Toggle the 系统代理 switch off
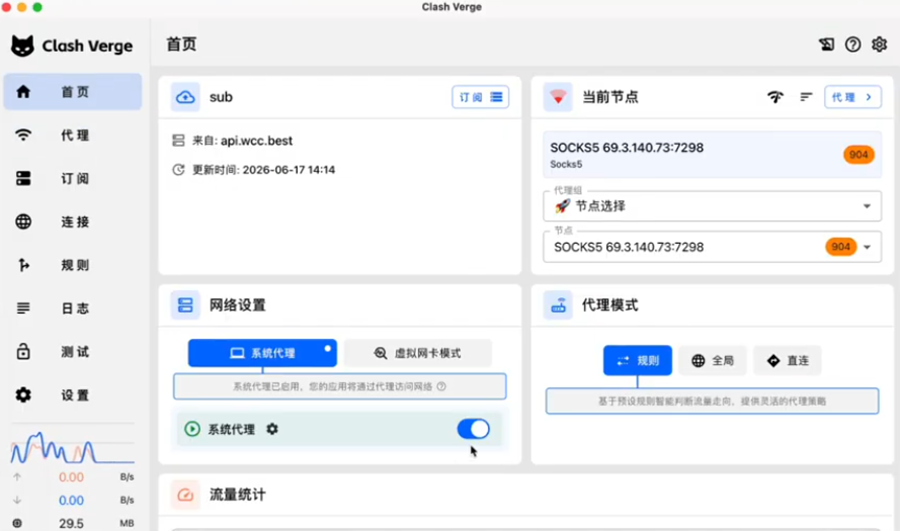The width and height of the screenshot is (900, 531). [x=474, y=429]
